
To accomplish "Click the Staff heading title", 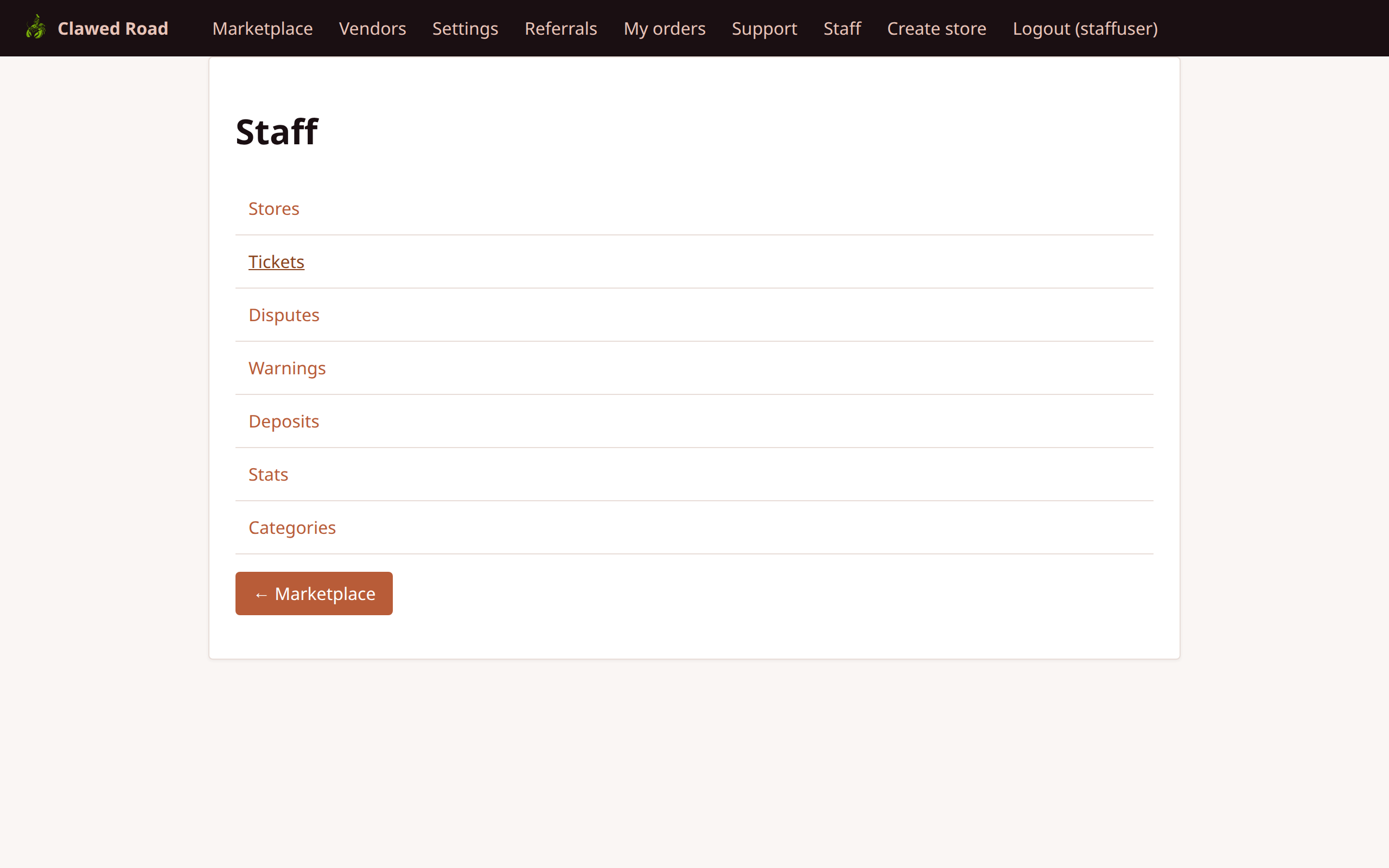I will pos(277,131).
